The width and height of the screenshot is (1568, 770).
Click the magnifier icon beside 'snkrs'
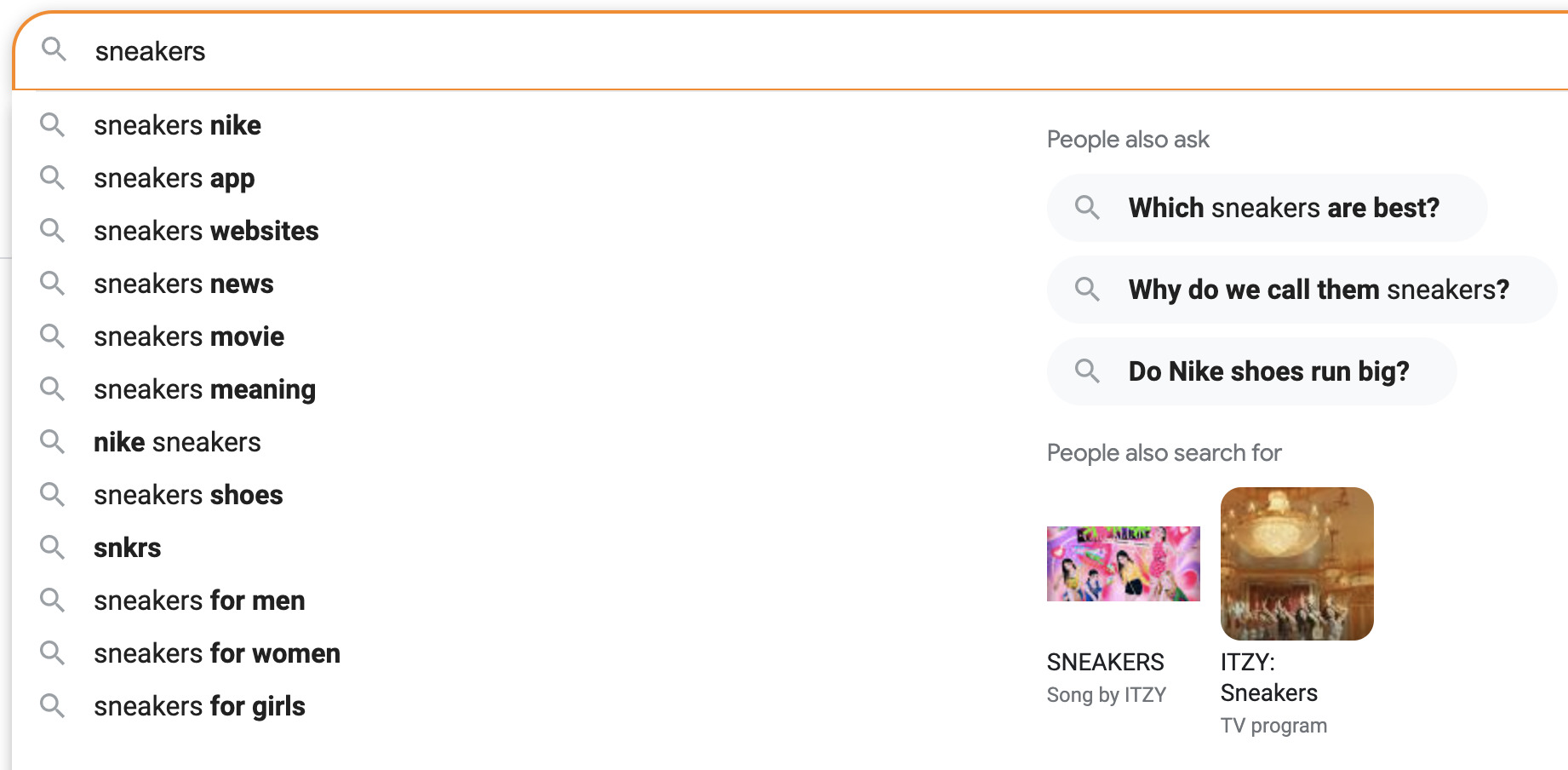coord(53,548)
